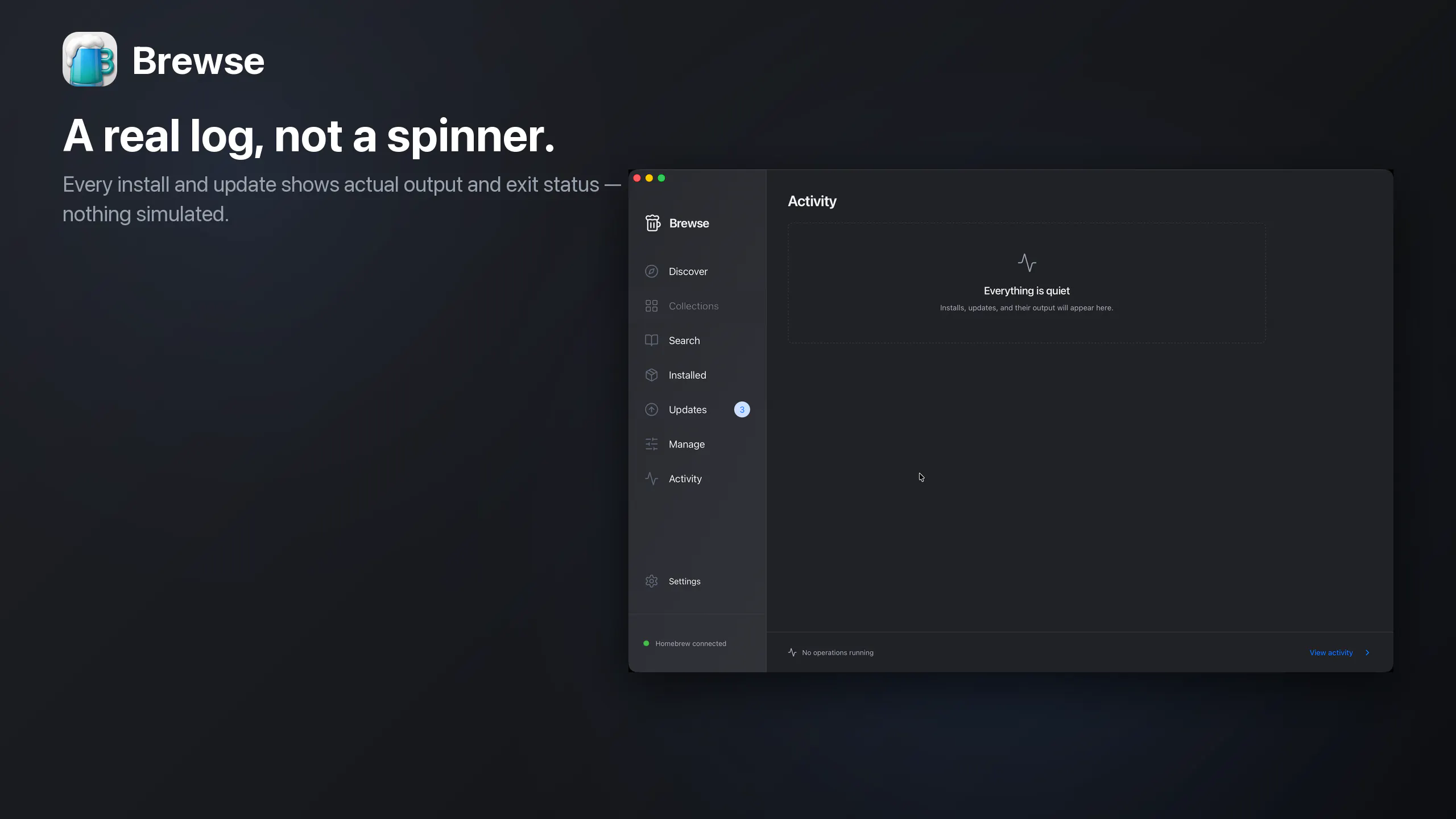Click the green Homebrew connected status dot
This screenshot has width=1456, height=819.
point(646,643)
